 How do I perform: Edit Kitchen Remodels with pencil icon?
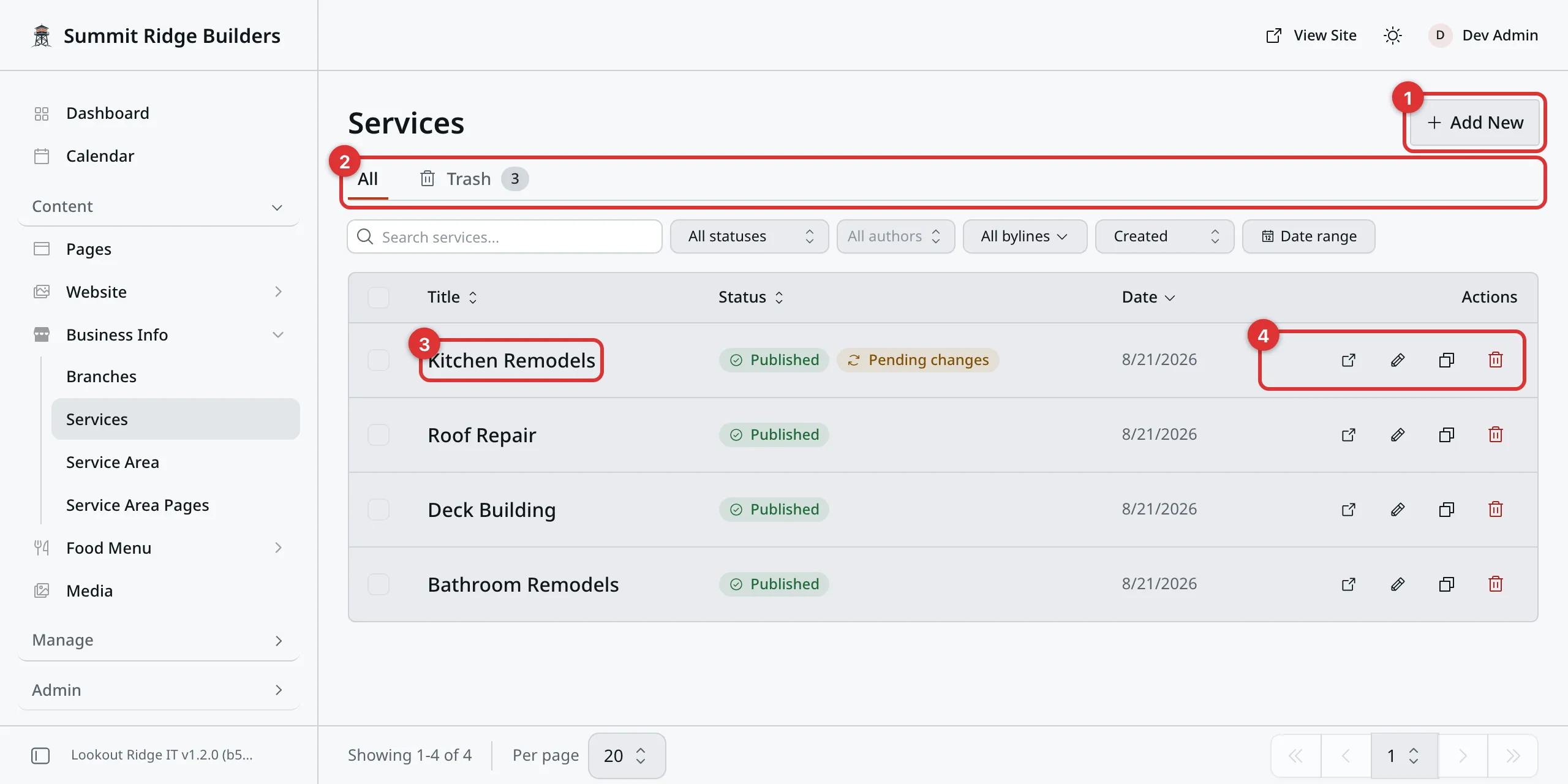click(1398, 360)
